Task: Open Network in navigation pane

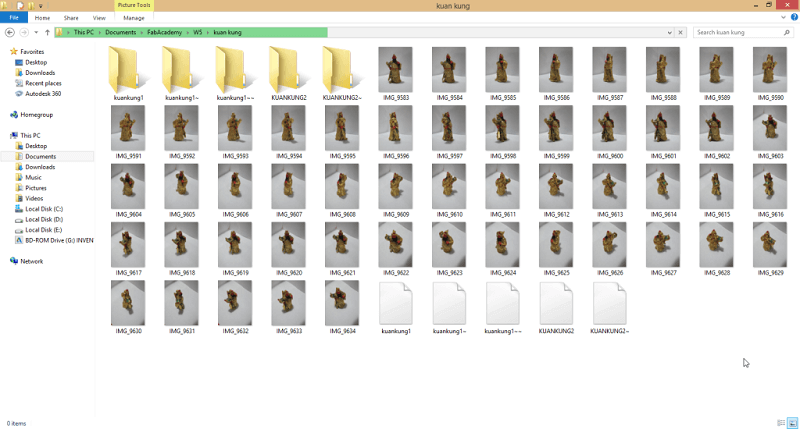Action: tap(32, 261)
